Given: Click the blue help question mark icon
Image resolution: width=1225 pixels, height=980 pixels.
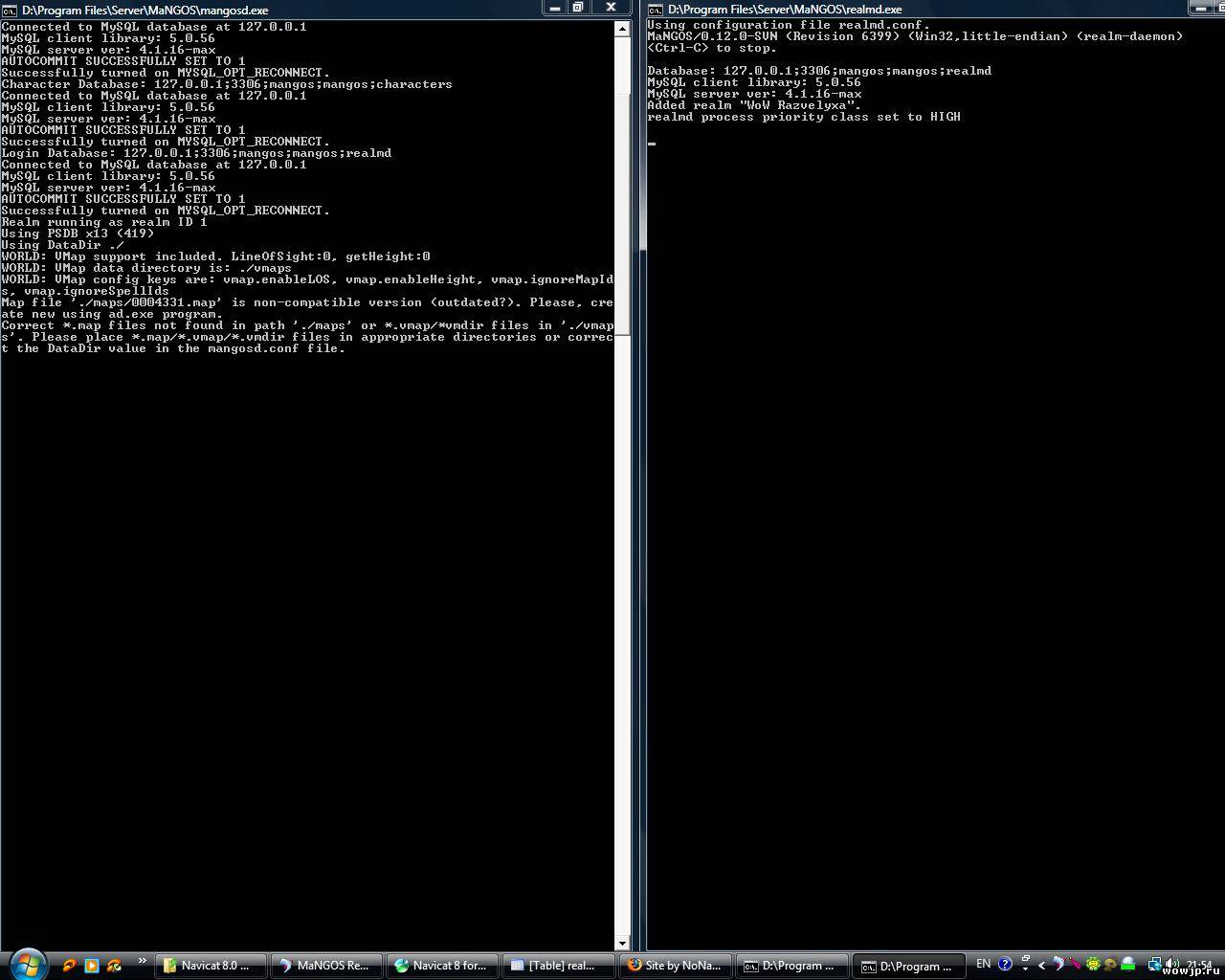Looking at the screenshot, I should pos(1005,964).
